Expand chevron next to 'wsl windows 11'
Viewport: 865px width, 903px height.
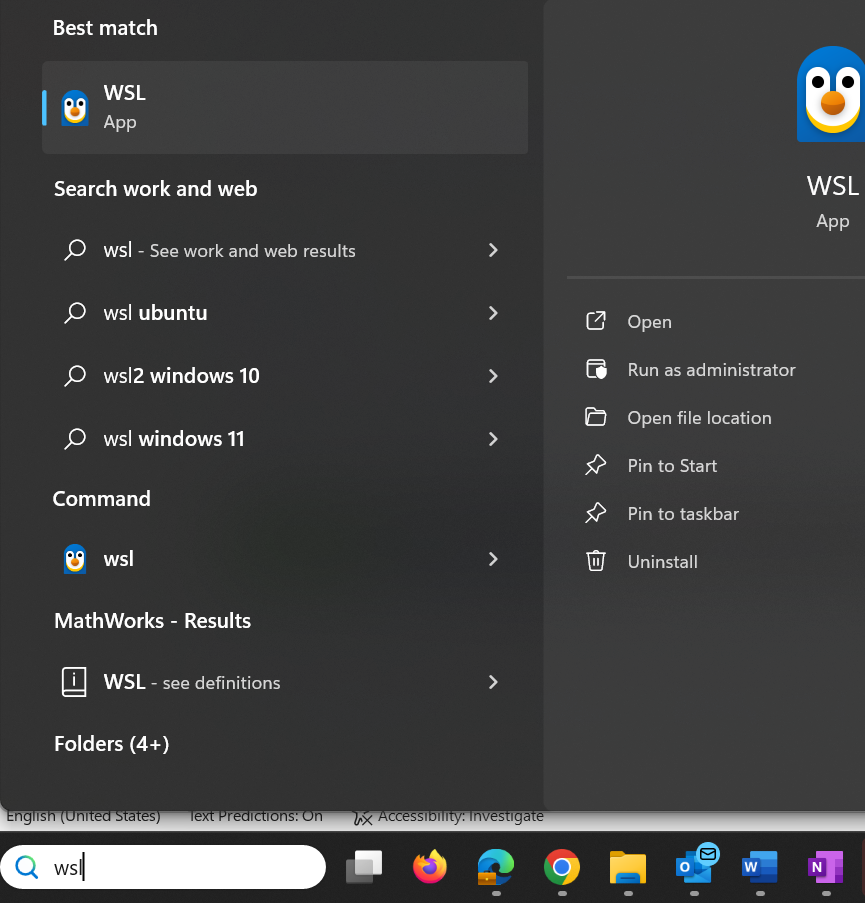(x=493, y=439)
